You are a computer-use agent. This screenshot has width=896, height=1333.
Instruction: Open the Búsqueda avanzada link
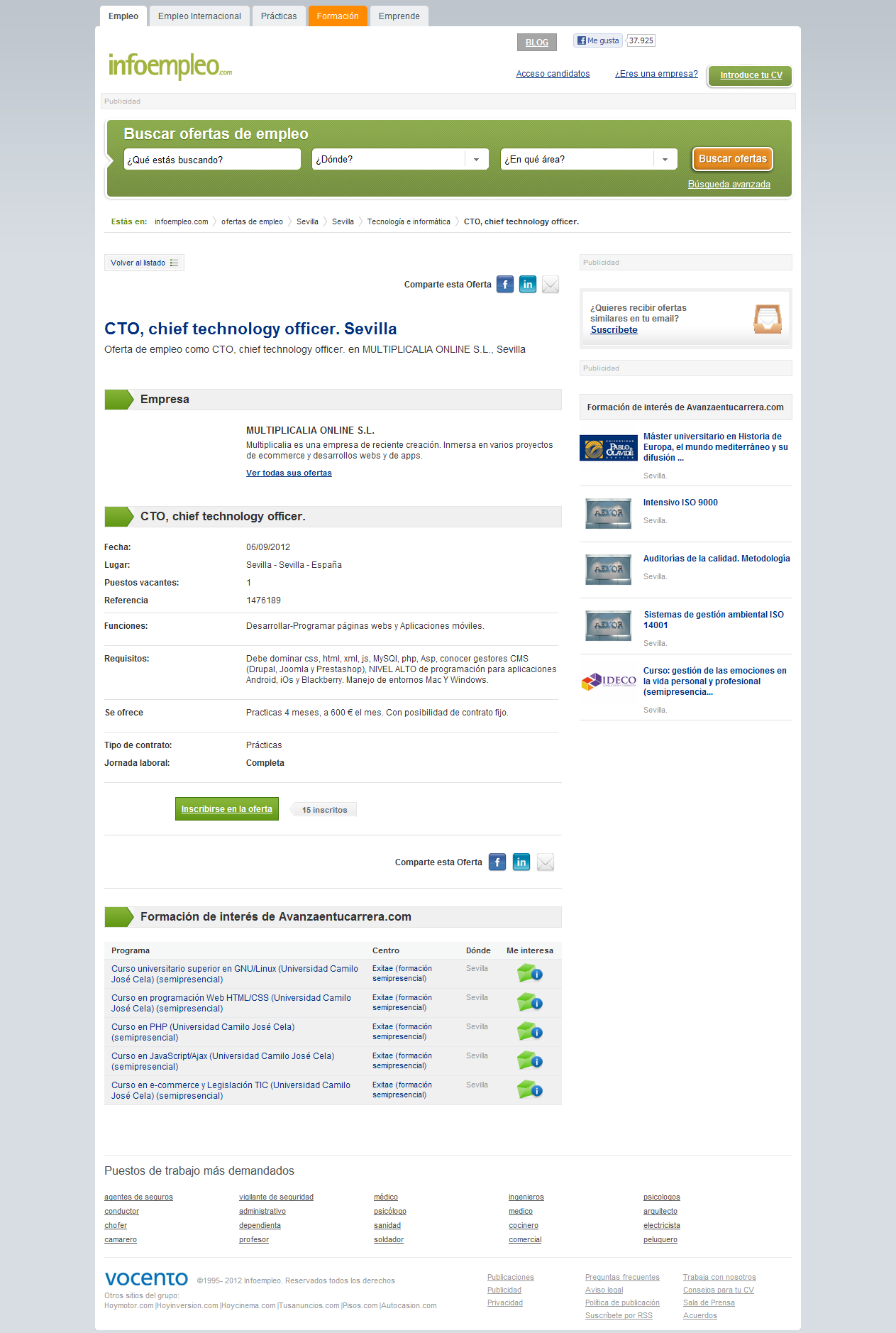pos(729,185)
